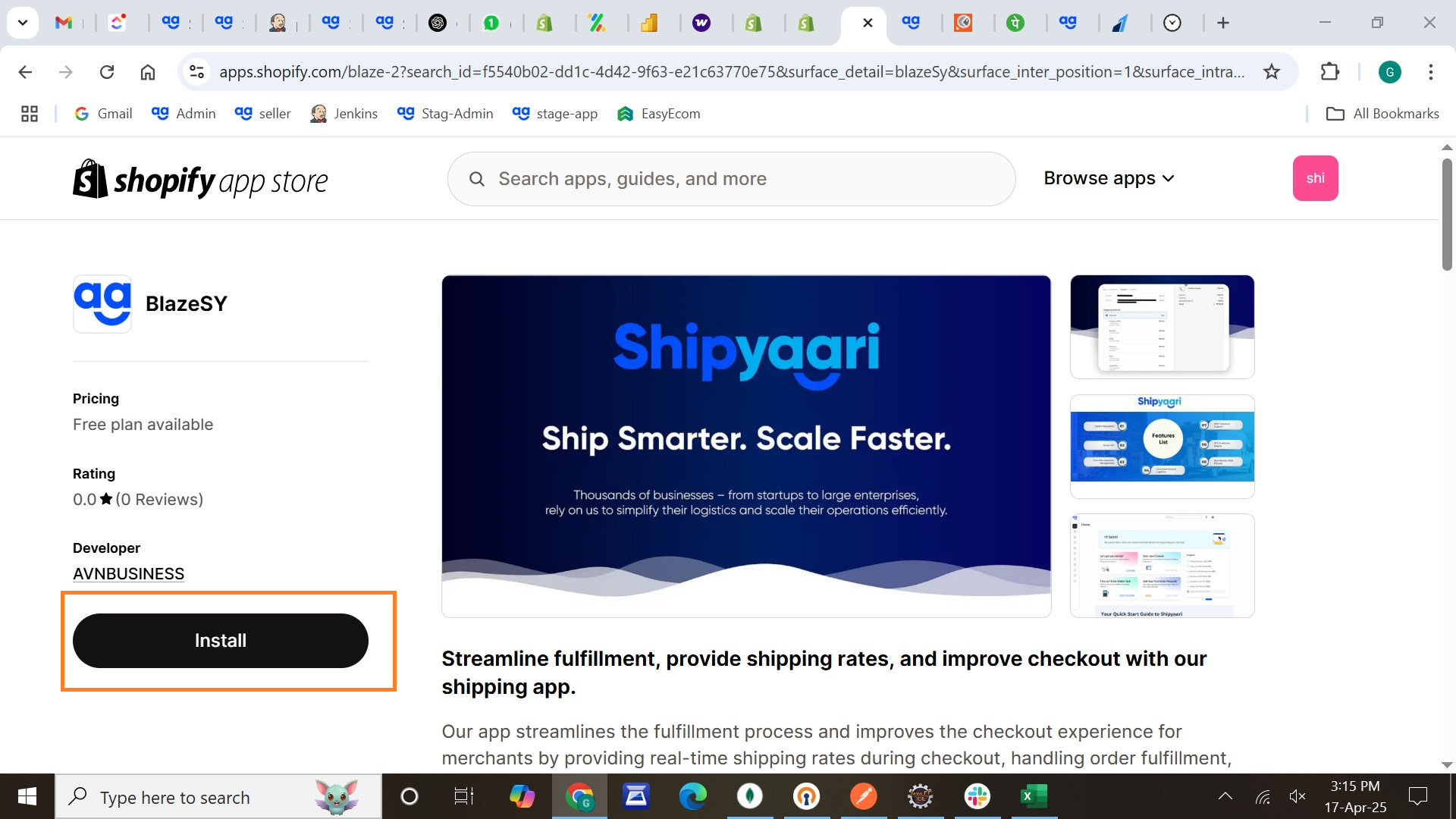Image resolution: width=1456 pixels, height=819 pixels.
Task: Bookmark page with star icon
Action: (1272, 72)
